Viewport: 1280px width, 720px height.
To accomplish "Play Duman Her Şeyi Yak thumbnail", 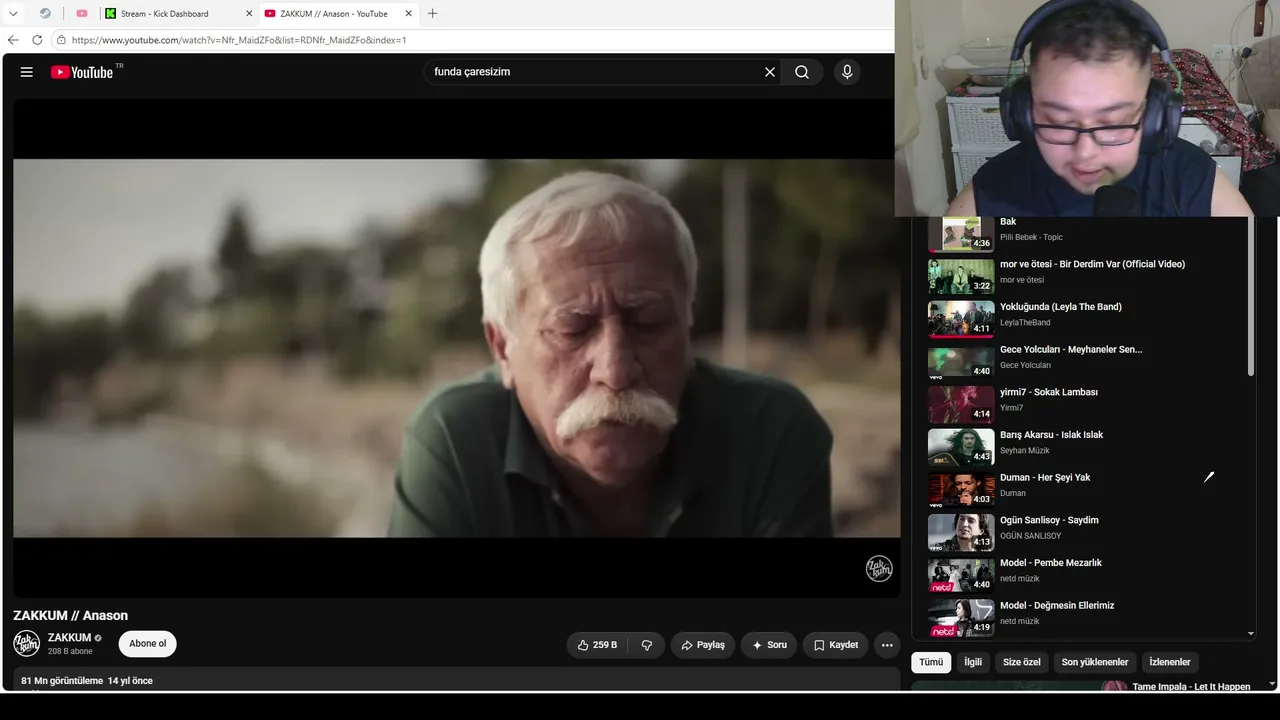I will coord(961,490).
